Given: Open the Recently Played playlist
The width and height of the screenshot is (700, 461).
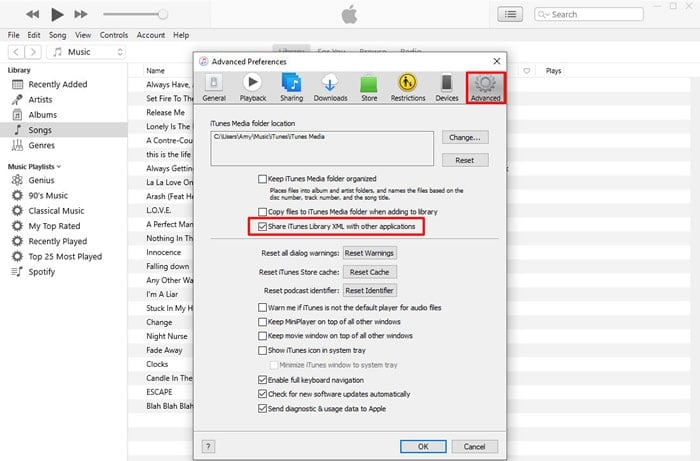Looking at the screenshot, I should [58, 241].
